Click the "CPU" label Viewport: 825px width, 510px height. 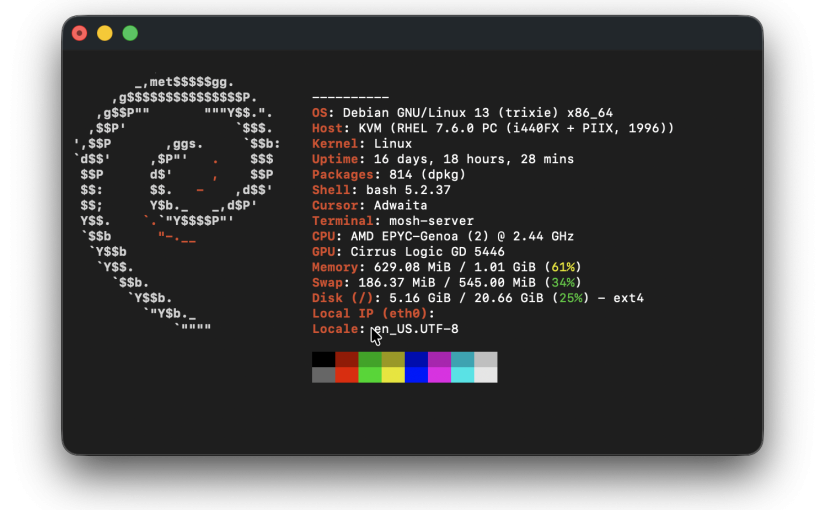(x=324, y=236)
